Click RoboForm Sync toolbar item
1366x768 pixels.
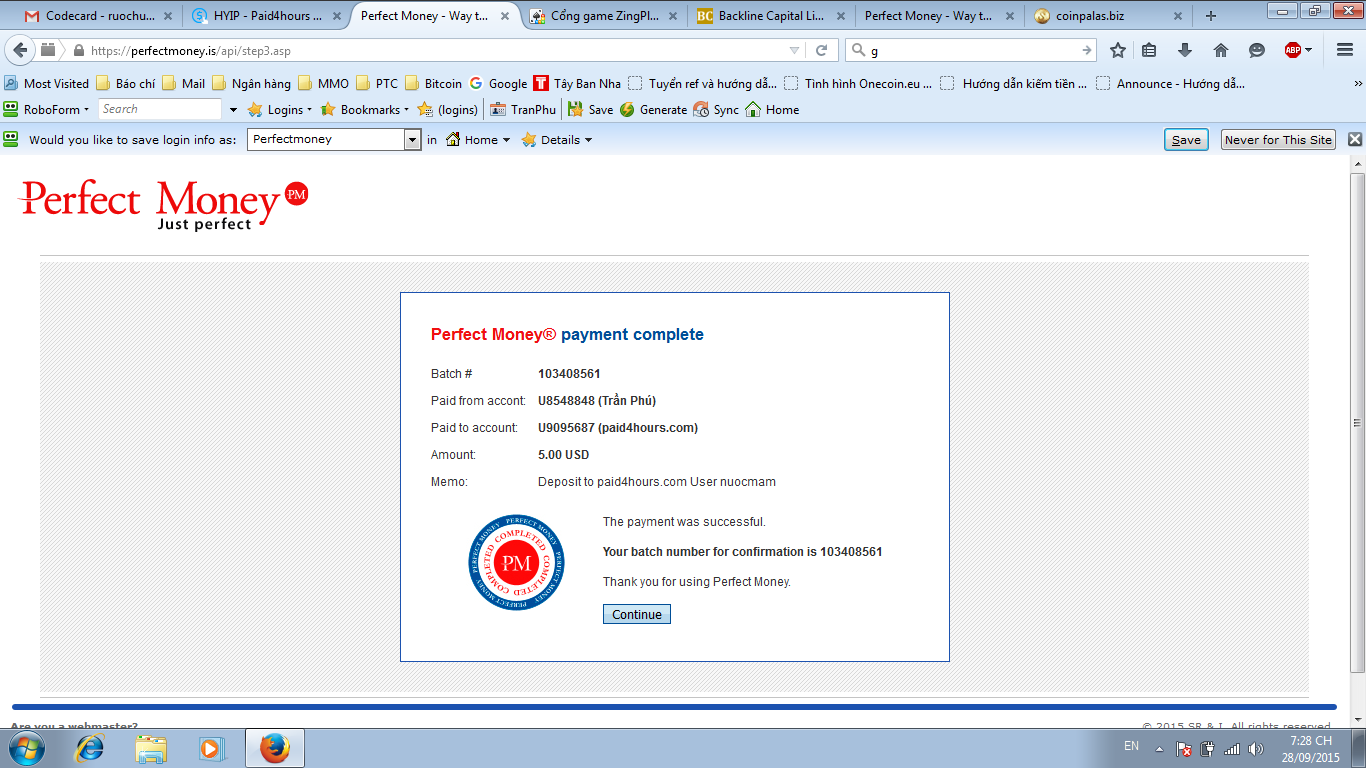[716, 110]
